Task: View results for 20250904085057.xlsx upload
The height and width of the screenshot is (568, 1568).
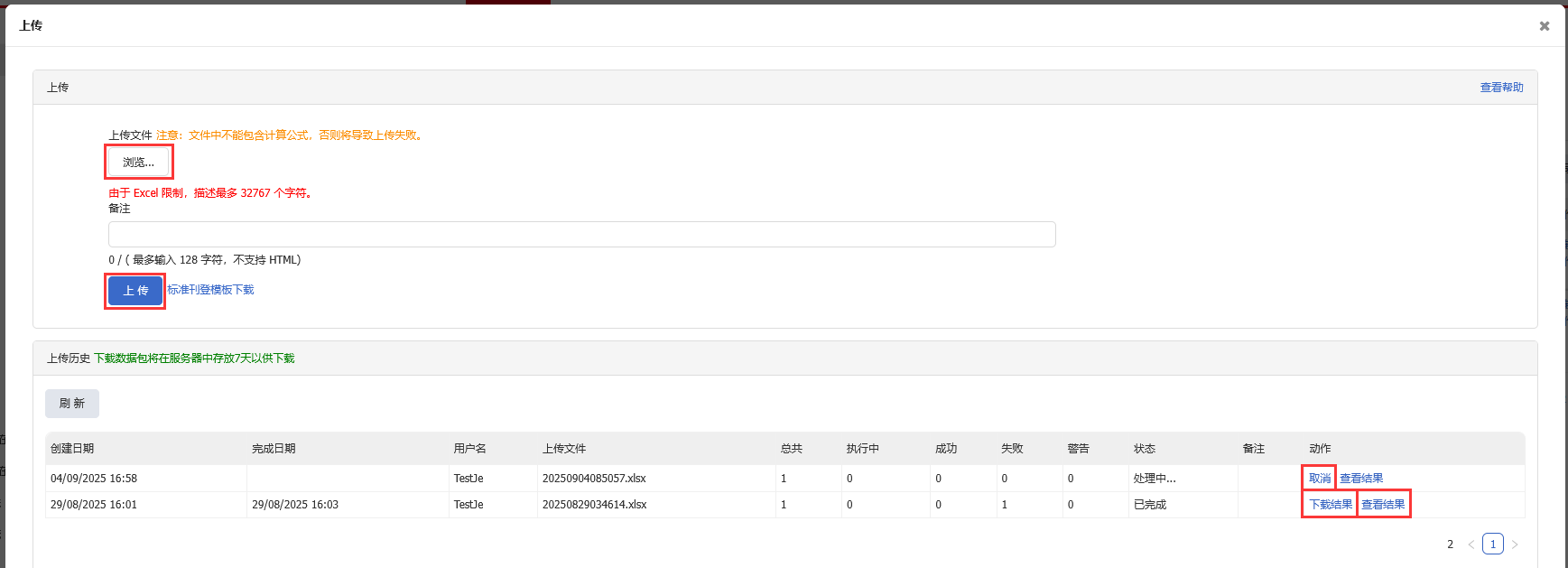Action: (x=1360, y=479)
